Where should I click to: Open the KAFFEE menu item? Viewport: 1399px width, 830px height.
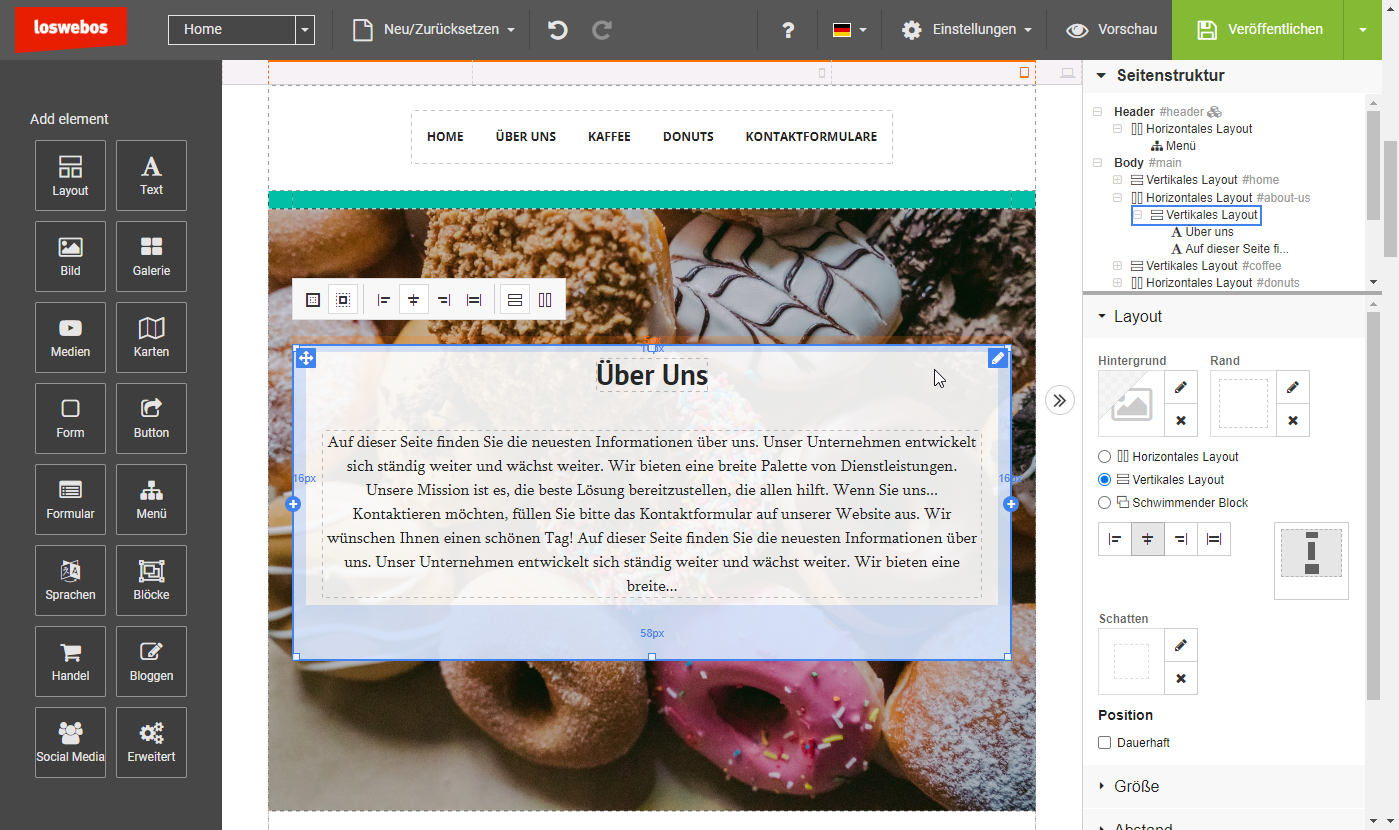(609, 137)
